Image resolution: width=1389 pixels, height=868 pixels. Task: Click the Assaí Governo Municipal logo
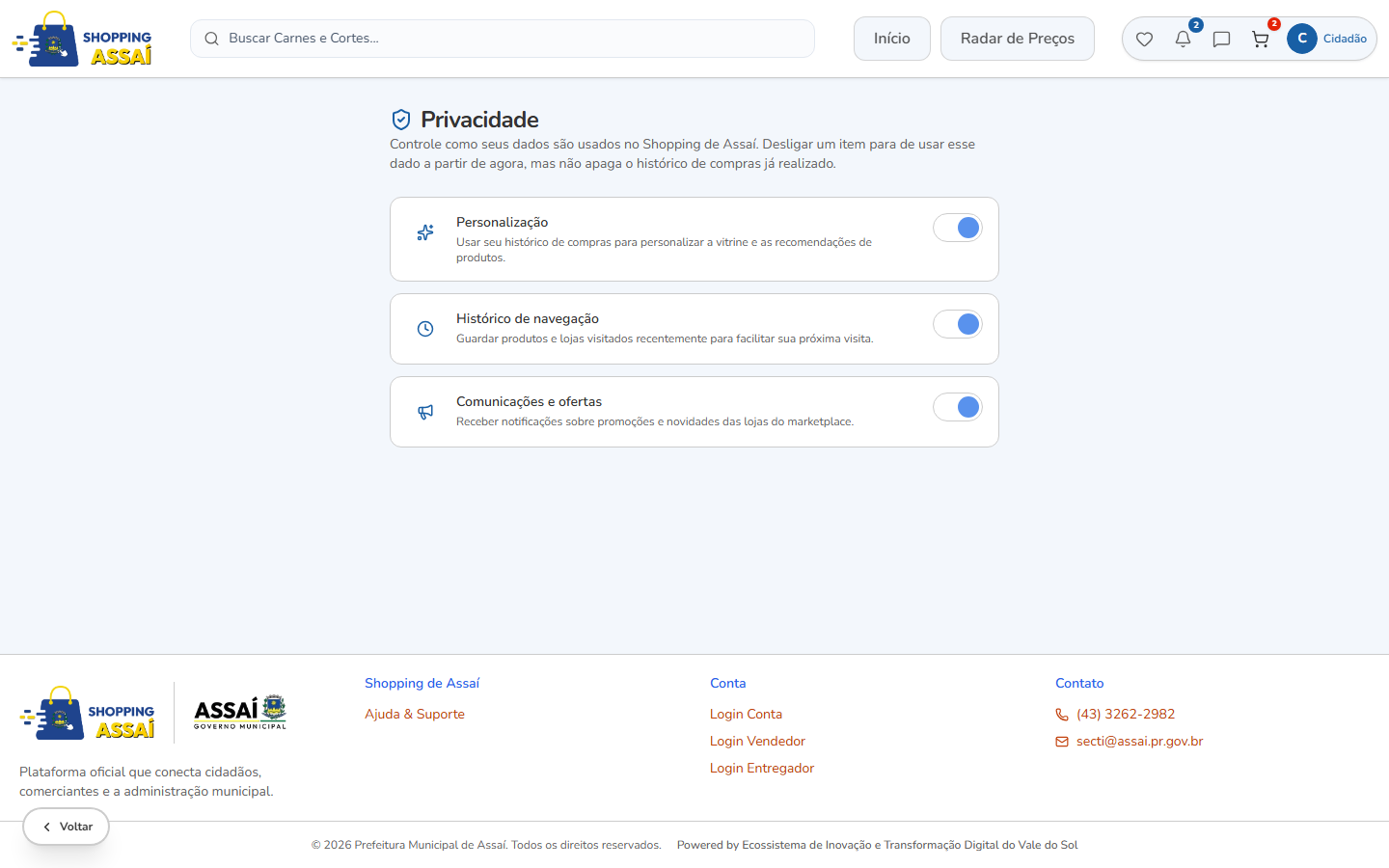tap(240, 712)
